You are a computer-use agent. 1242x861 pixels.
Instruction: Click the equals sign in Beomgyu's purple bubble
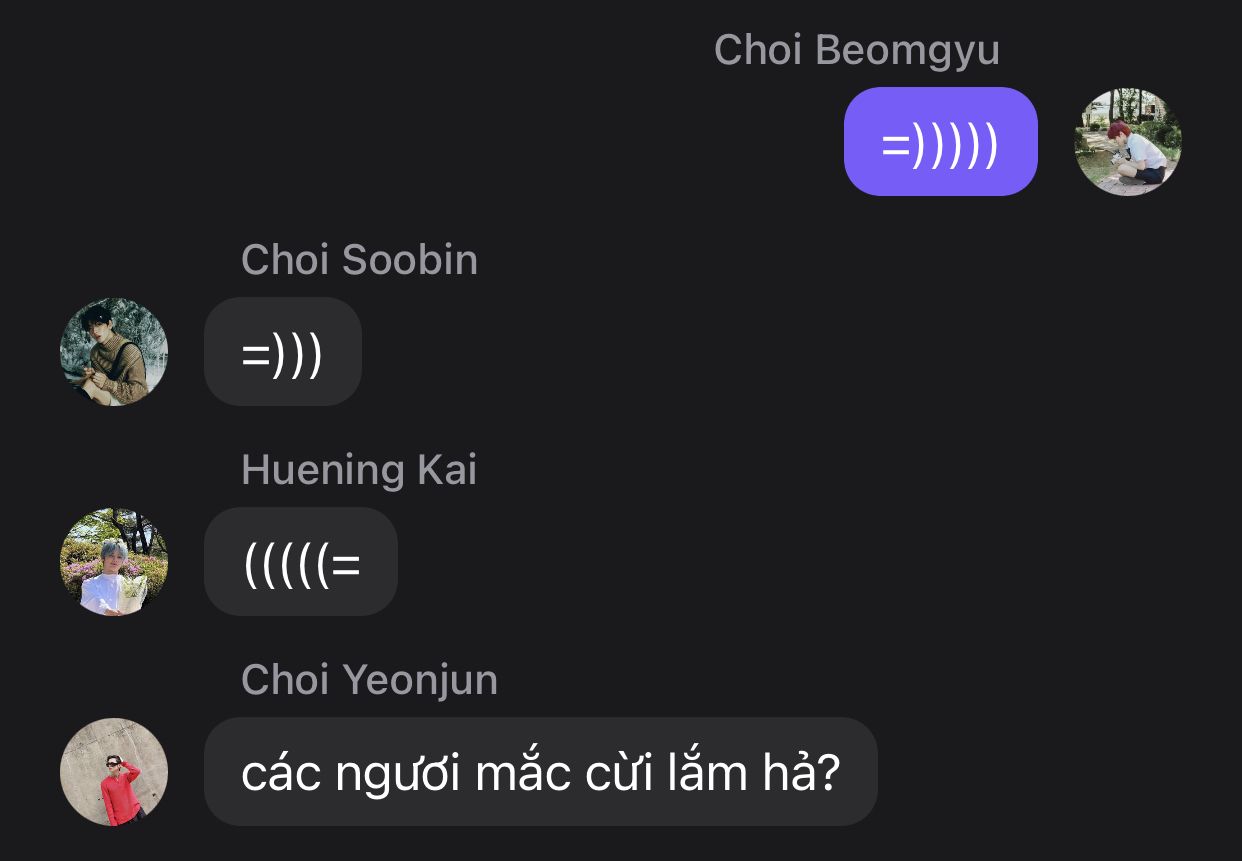895,145
